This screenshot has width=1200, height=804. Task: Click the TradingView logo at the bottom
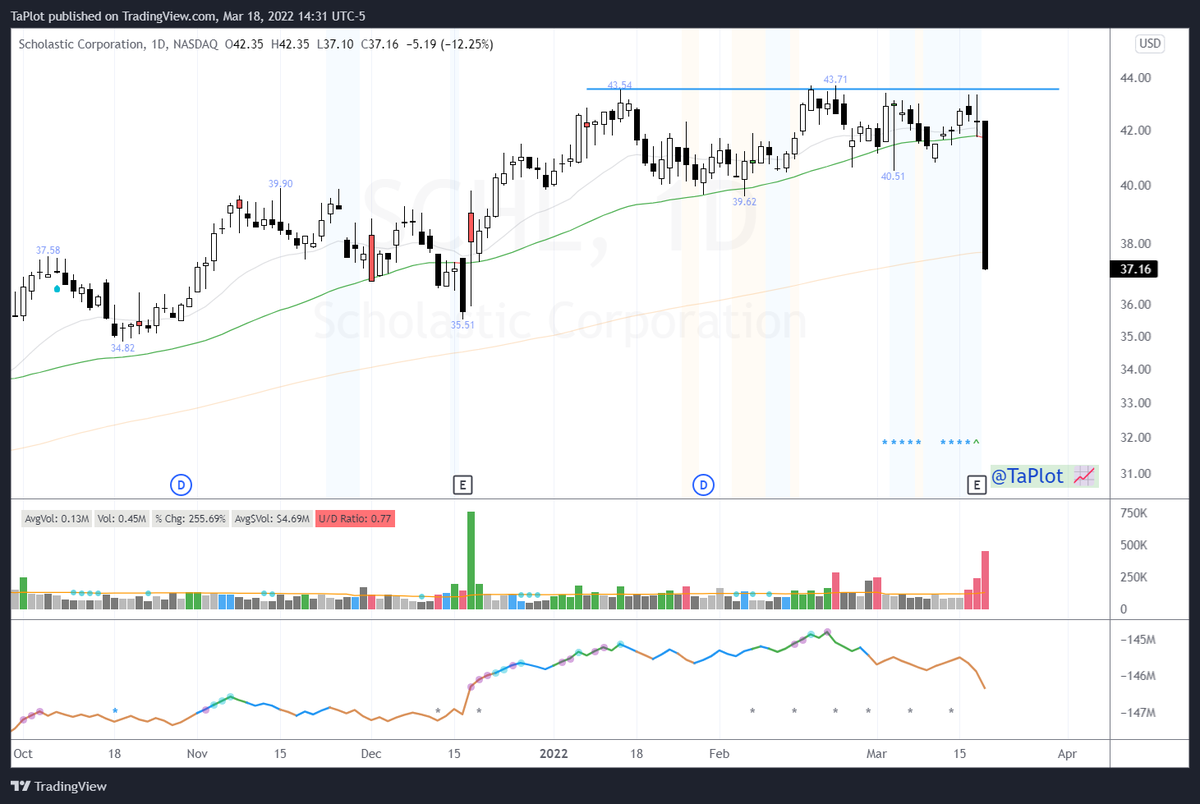pos(59,786)
